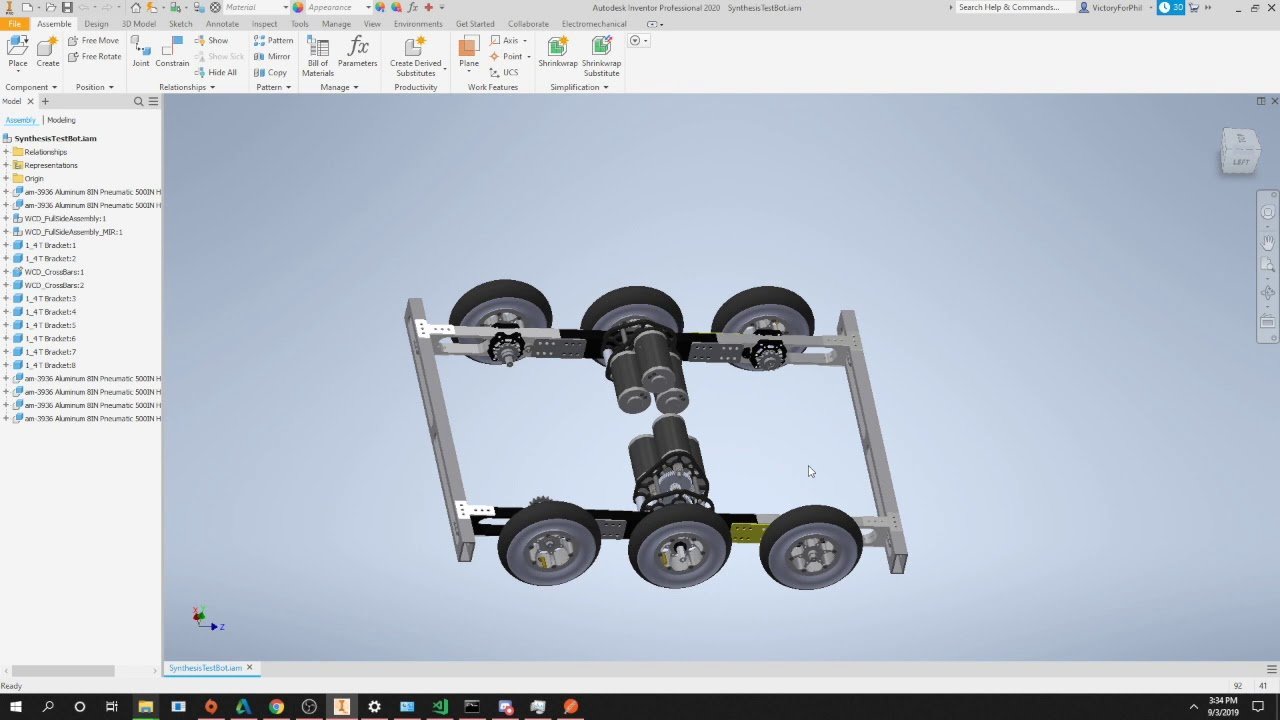Select the Joint tool
This screenshot has width=1280, height=720.
140,52
